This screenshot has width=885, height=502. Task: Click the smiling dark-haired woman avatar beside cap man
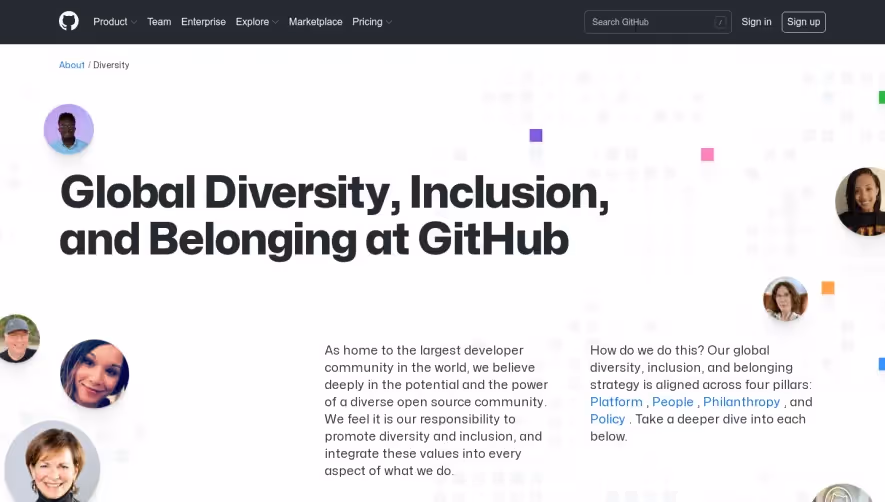[x=95, y=373]
